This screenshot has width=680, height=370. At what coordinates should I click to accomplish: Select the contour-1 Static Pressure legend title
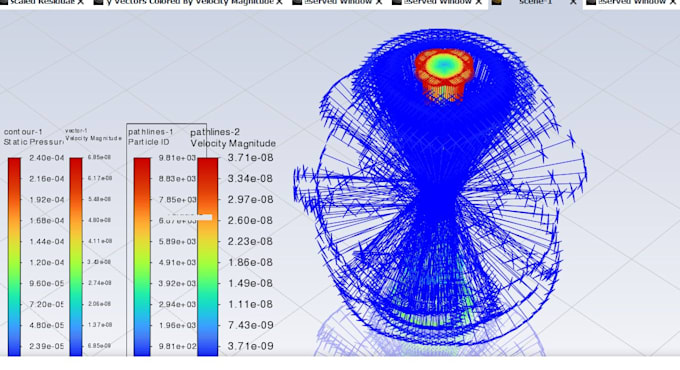tap(34, 137)
